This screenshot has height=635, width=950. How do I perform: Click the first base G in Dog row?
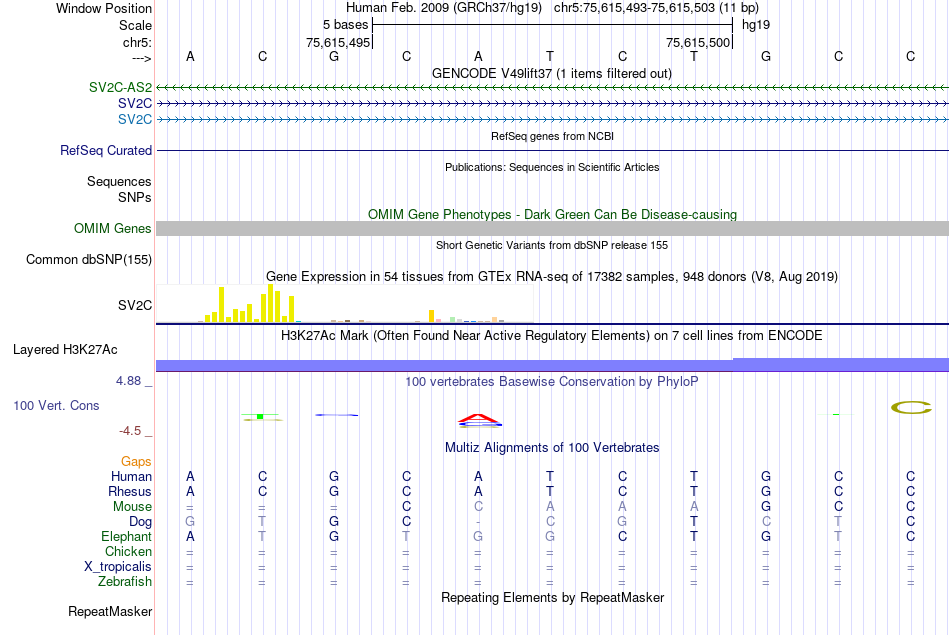190,521
